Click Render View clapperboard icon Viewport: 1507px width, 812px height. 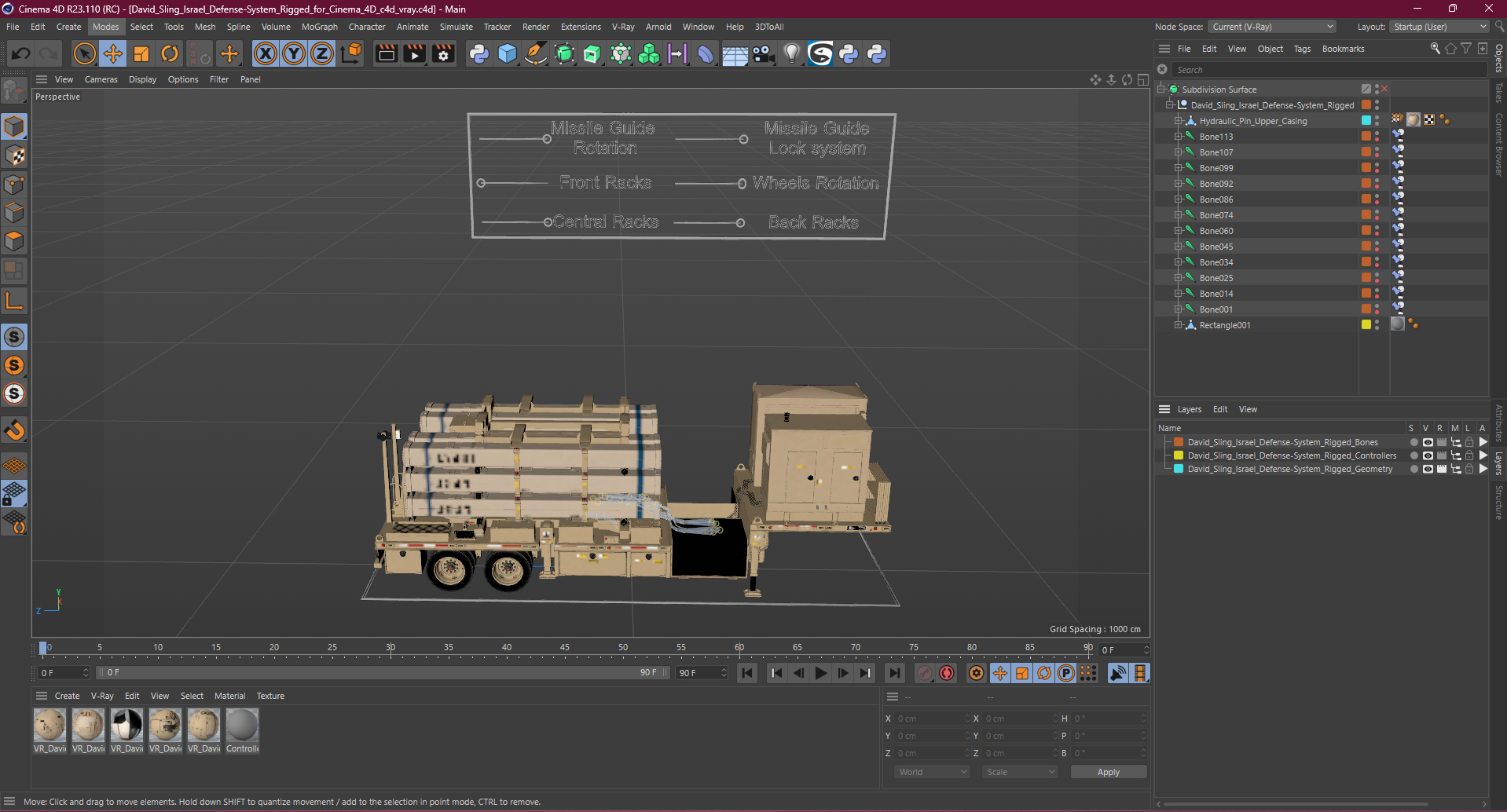click(386, 53)
